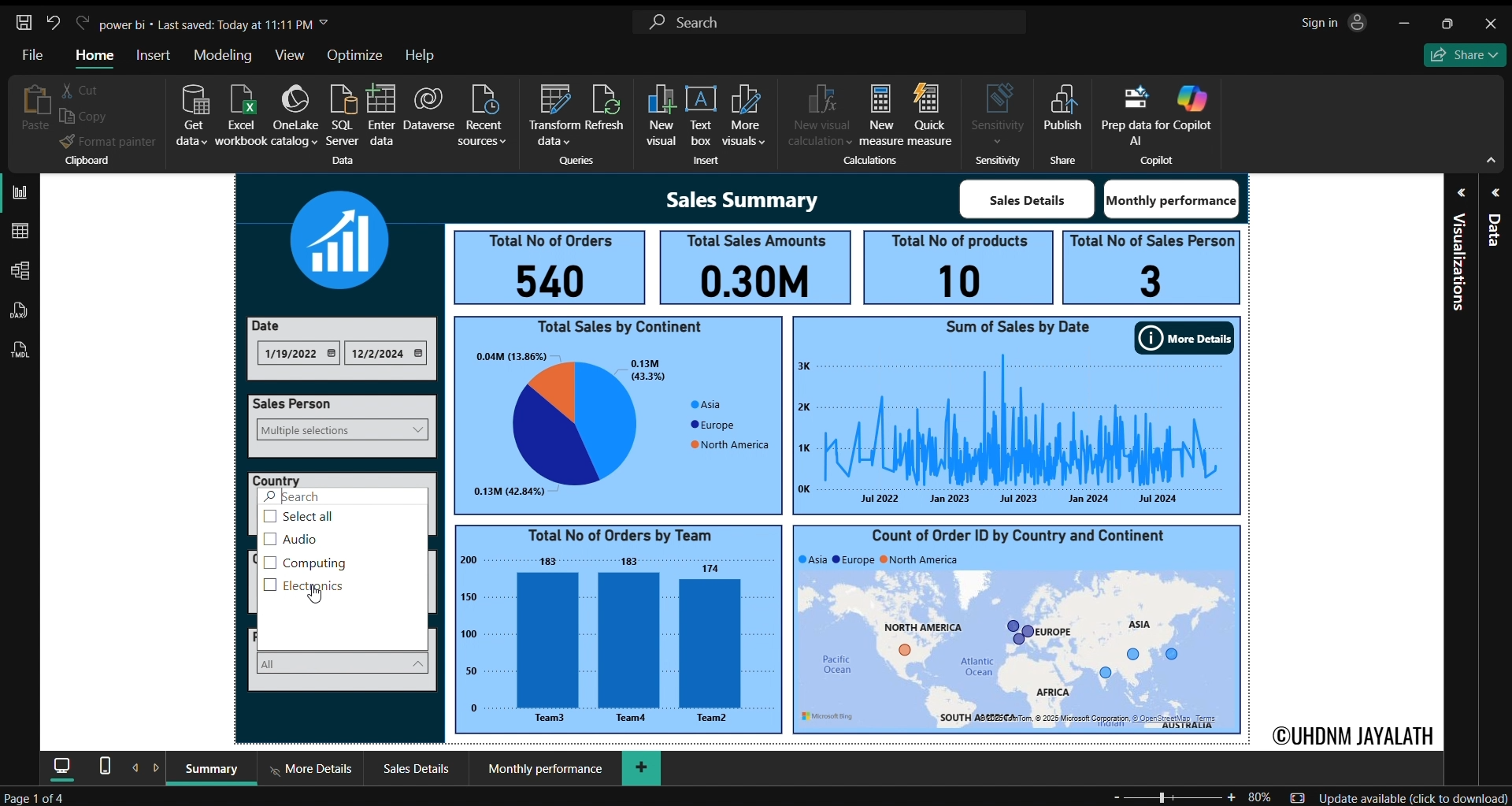Screen dimensions: 1512x806
Task: Connect to SQL Server
Action: 343,116
